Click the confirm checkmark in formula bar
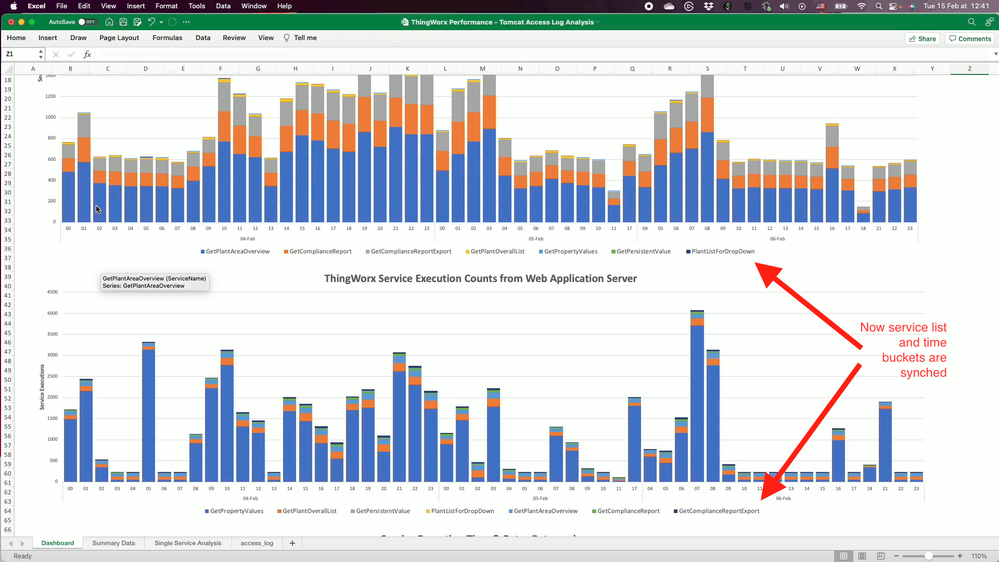The width and height of the screenshot is (999, 562). click(71, 54)
